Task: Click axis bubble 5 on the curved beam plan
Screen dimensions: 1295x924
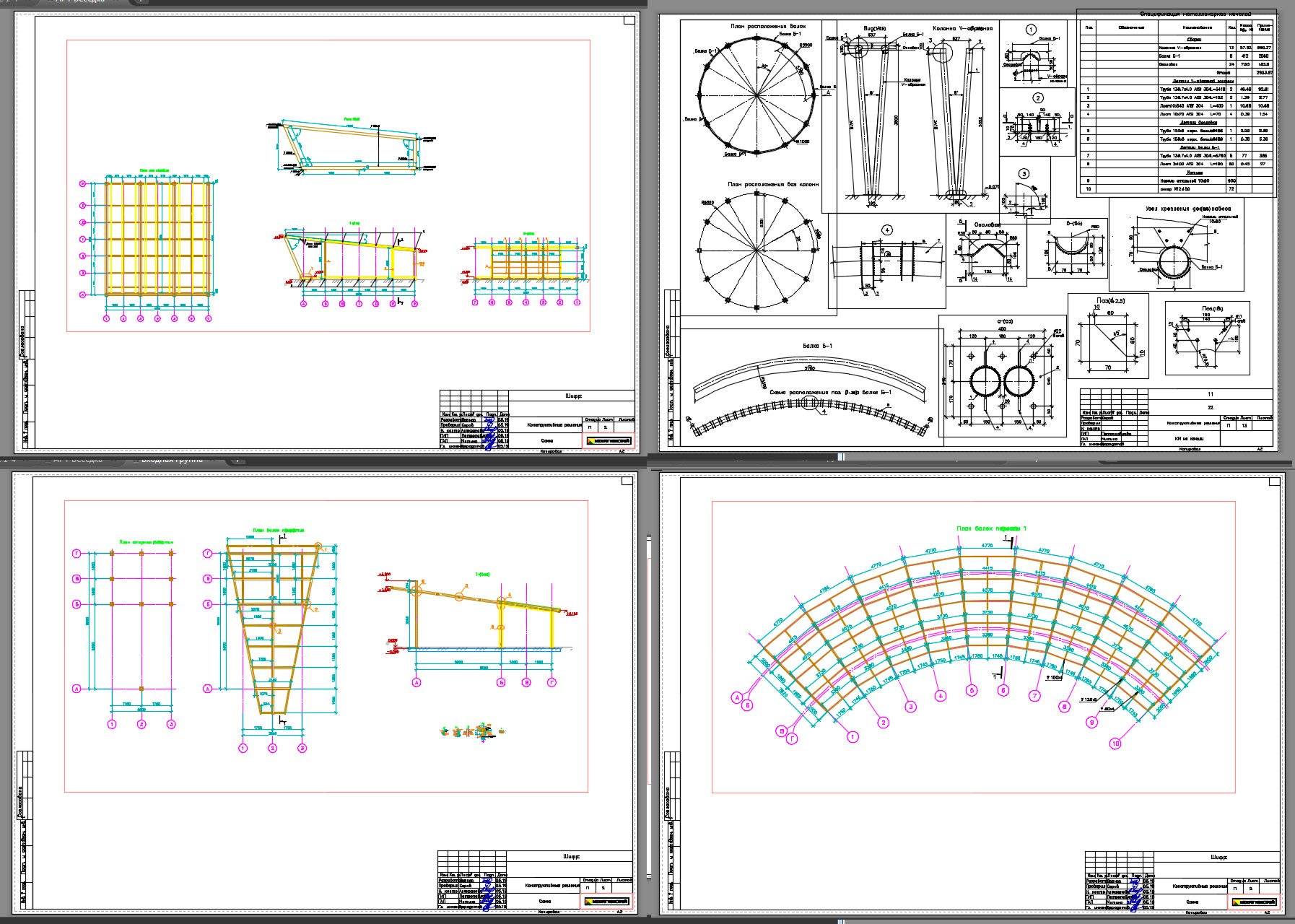Action: pos(972,691)
